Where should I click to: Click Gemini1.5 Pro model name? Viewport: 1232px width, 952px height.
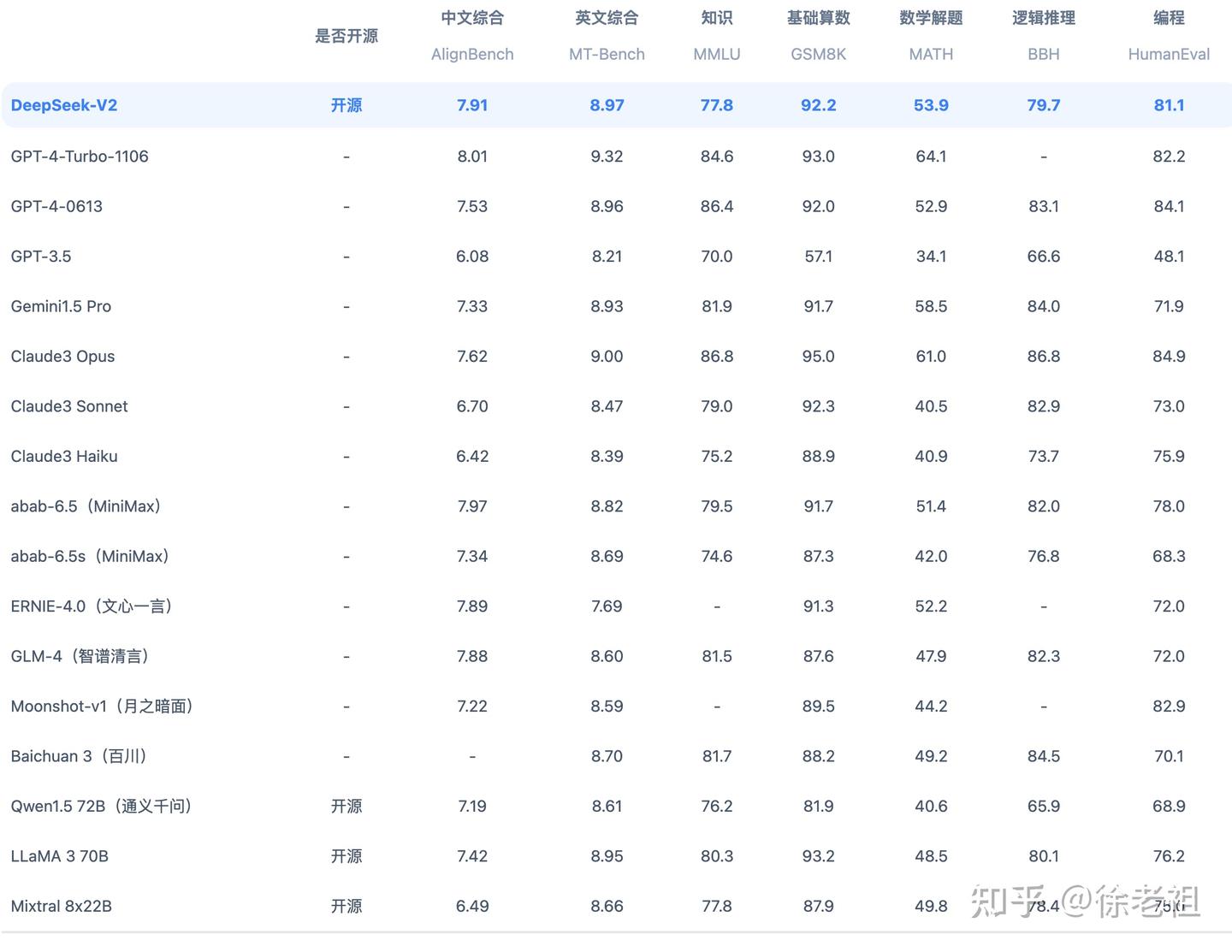pyautogui.click(x=61, y=306)
